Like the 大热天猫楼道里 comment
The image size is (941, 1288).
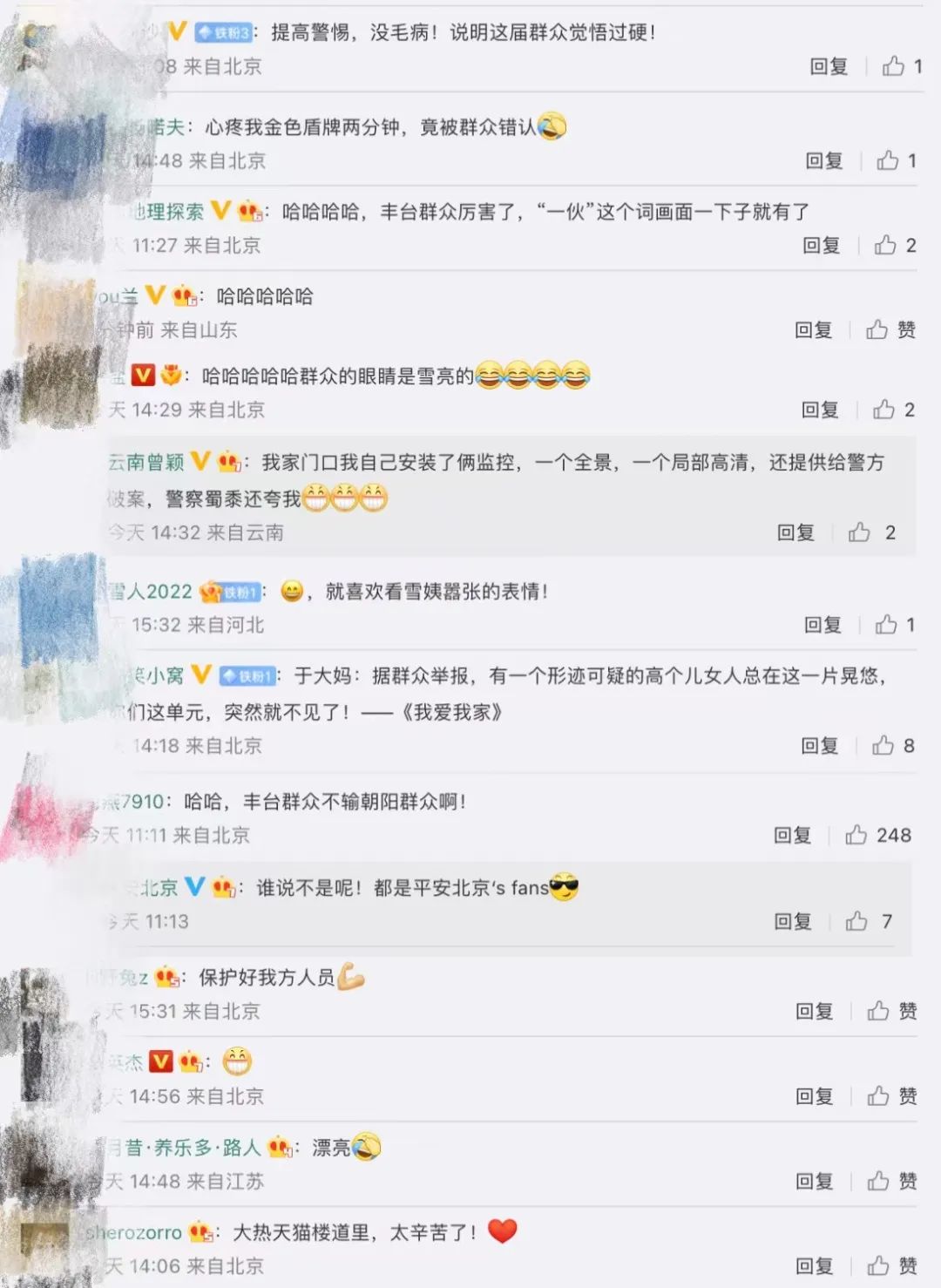pyautogui.click(x=878, y=1265)
